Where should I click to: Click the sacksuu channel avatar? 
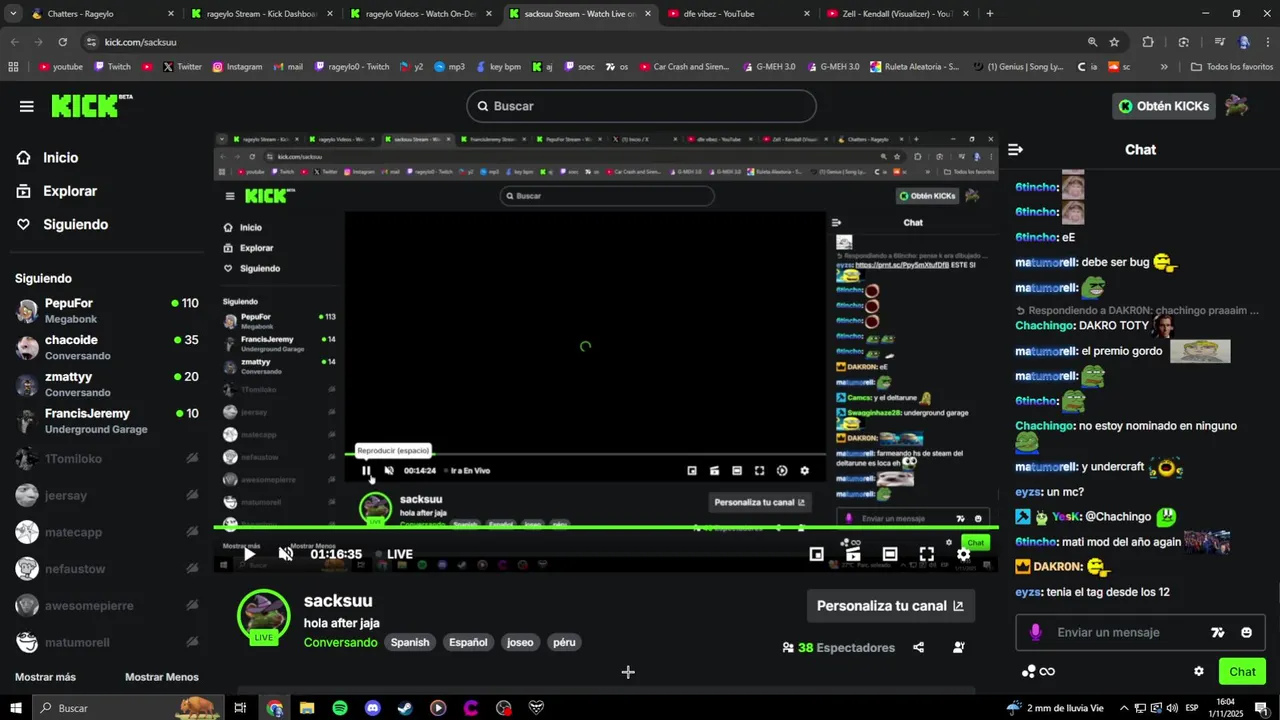point(263,614)
